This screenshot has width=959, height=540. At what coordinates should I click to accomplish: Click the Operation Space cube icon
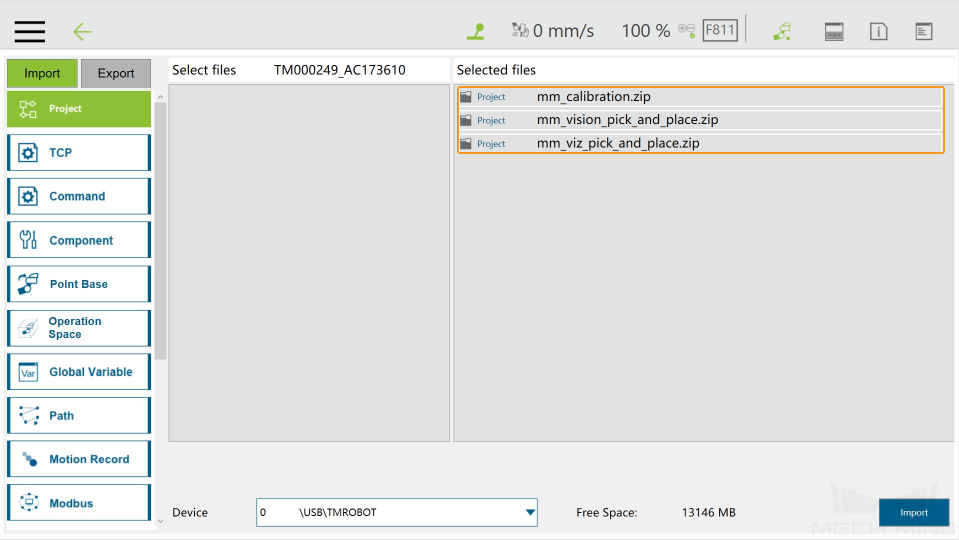click(28, 328)
